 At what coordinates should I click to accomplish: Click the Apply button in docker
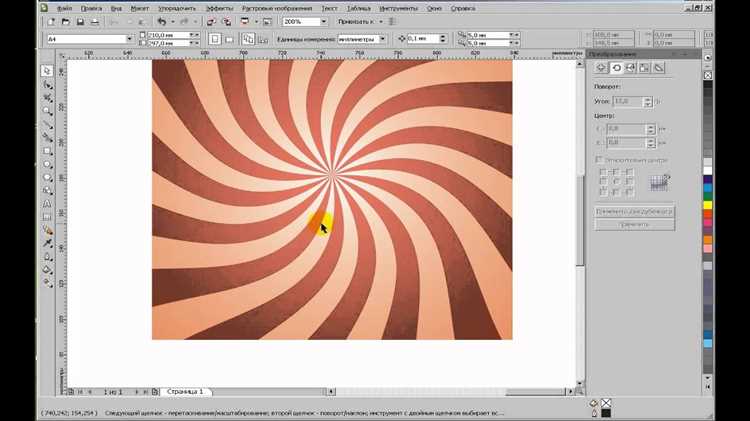(x=634, y=224)
